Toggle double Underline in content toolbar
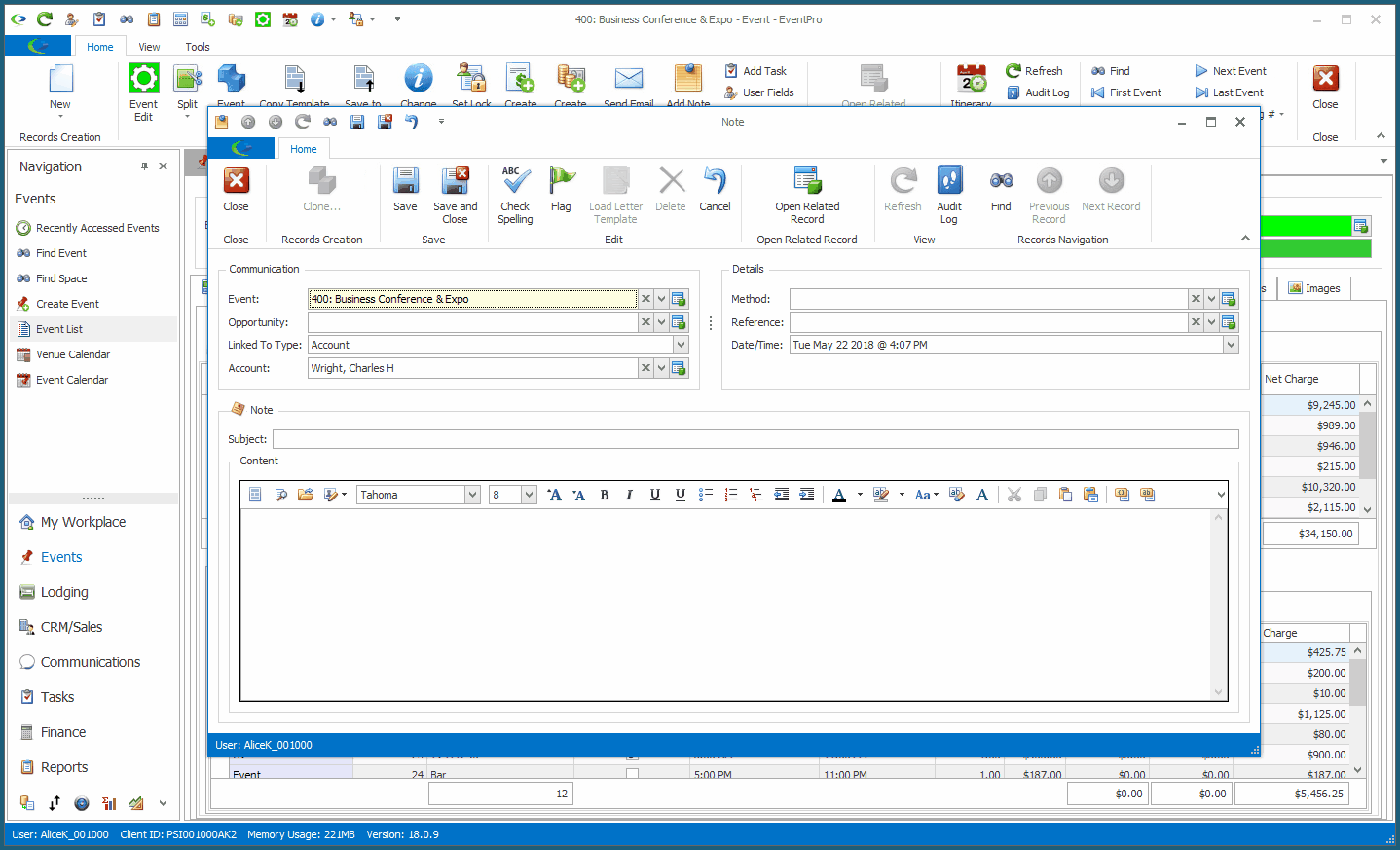The image size is (1400, 850). [681, 495]
